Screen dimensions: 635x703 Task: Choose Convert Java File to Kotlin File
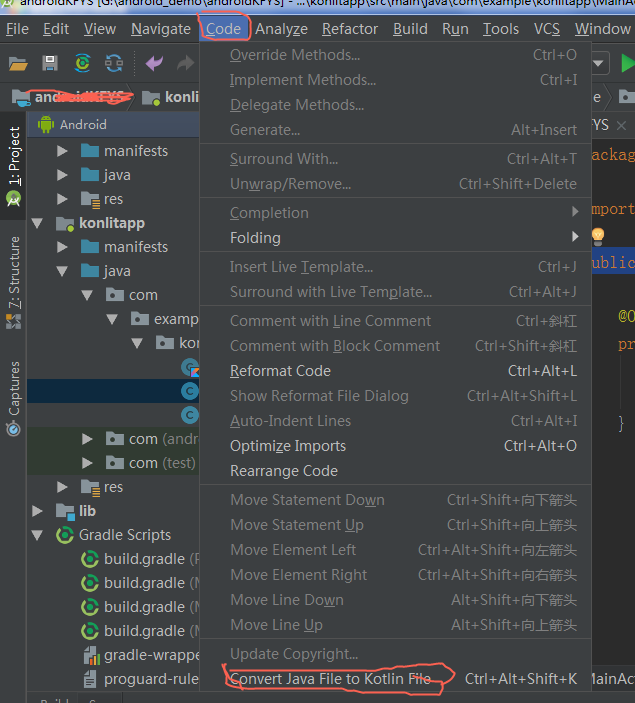click(395, 679)
